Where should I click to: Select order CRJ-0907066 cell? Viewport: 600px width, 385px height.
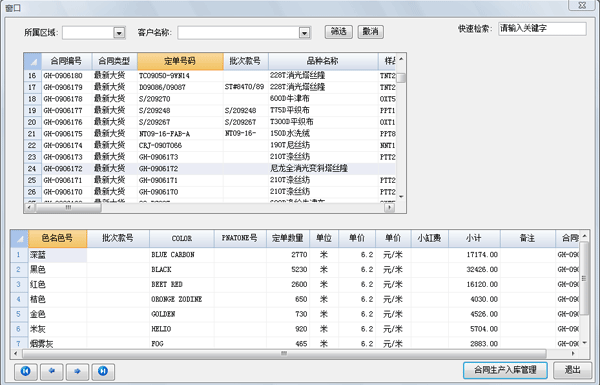pyautogui.click(x=180, y=145)
